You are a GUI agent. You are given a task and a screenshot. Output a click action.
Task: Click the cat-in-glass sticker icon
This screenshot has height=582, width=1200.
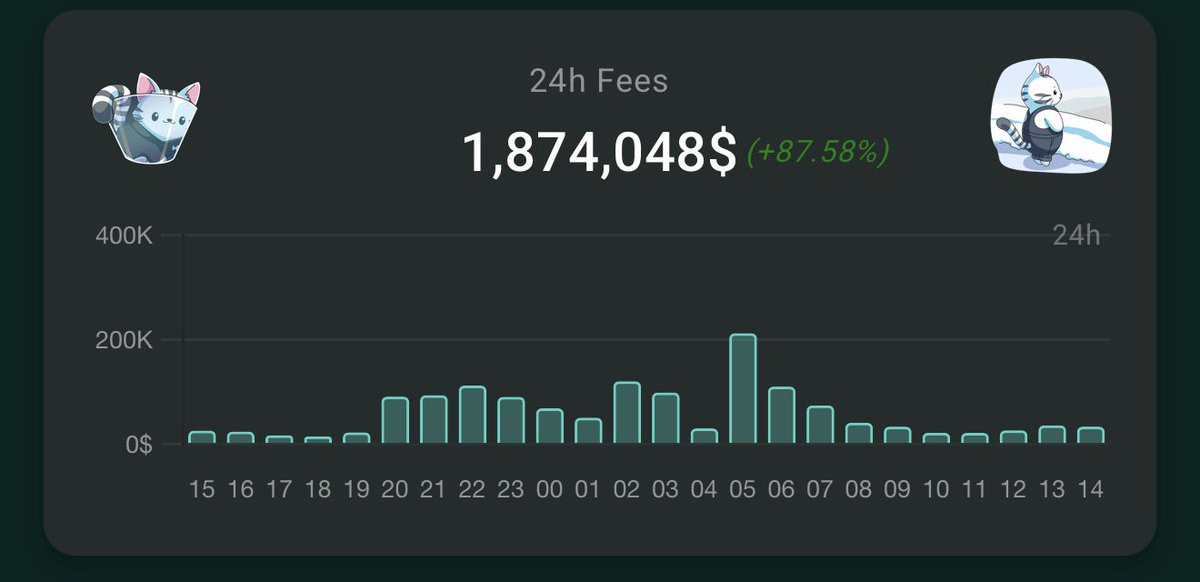(x=146, y=117)
